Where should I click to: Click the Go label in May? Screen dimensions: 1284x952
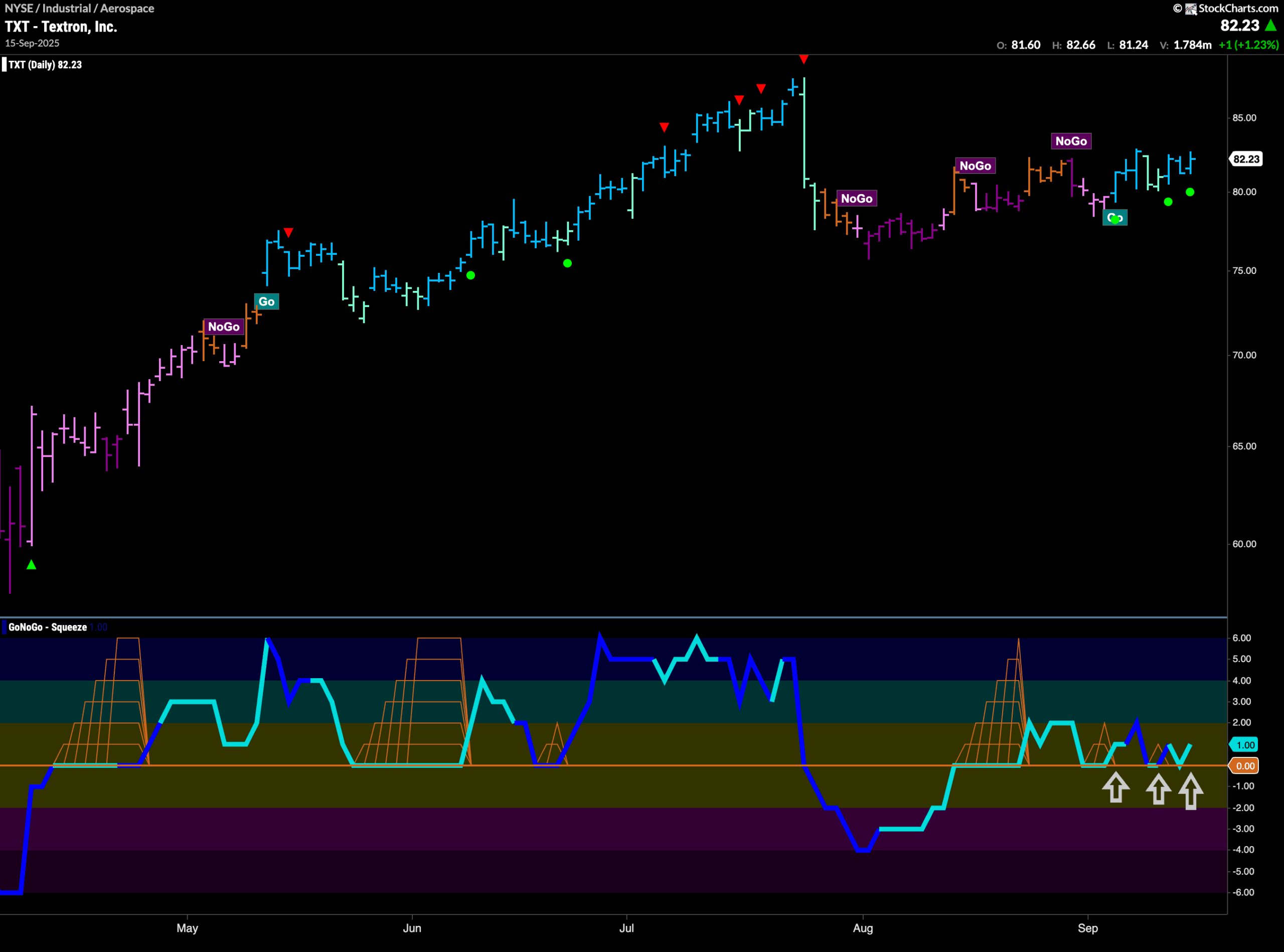coord(266,301)
